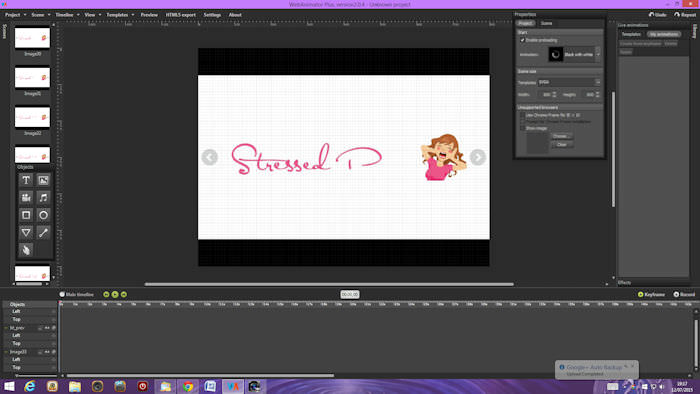Toggle lock icon on Image33 row
The image size is (700, 394).
(54, 352)
